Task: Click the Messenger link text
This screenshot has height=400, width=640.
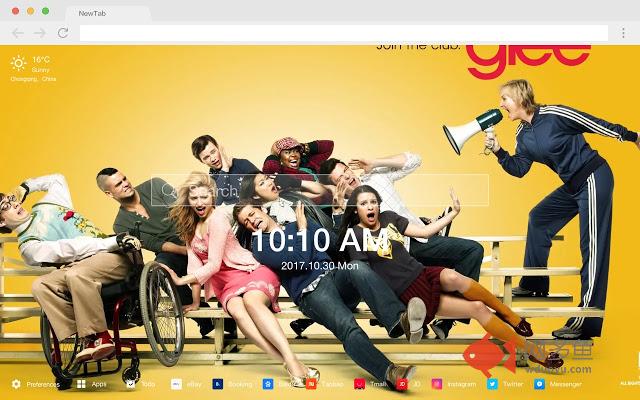Action: point(565,384)
